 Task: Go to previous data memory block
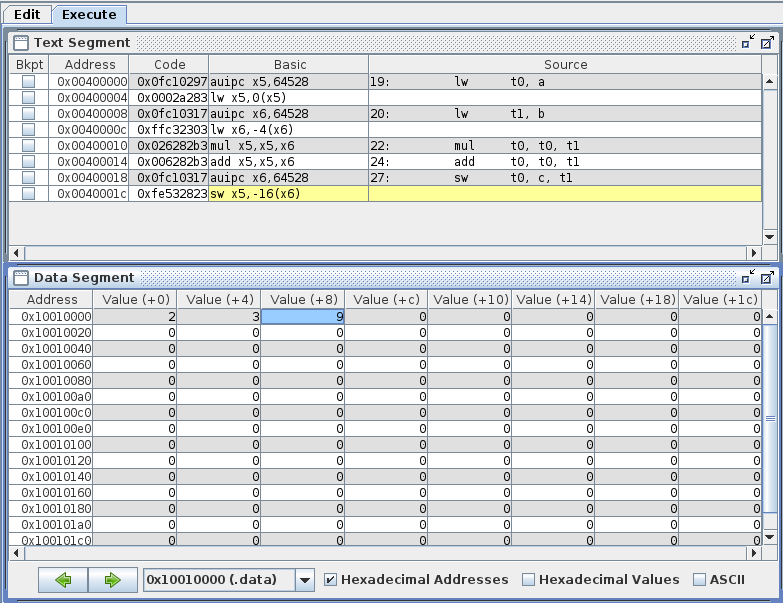coord(63,580)
